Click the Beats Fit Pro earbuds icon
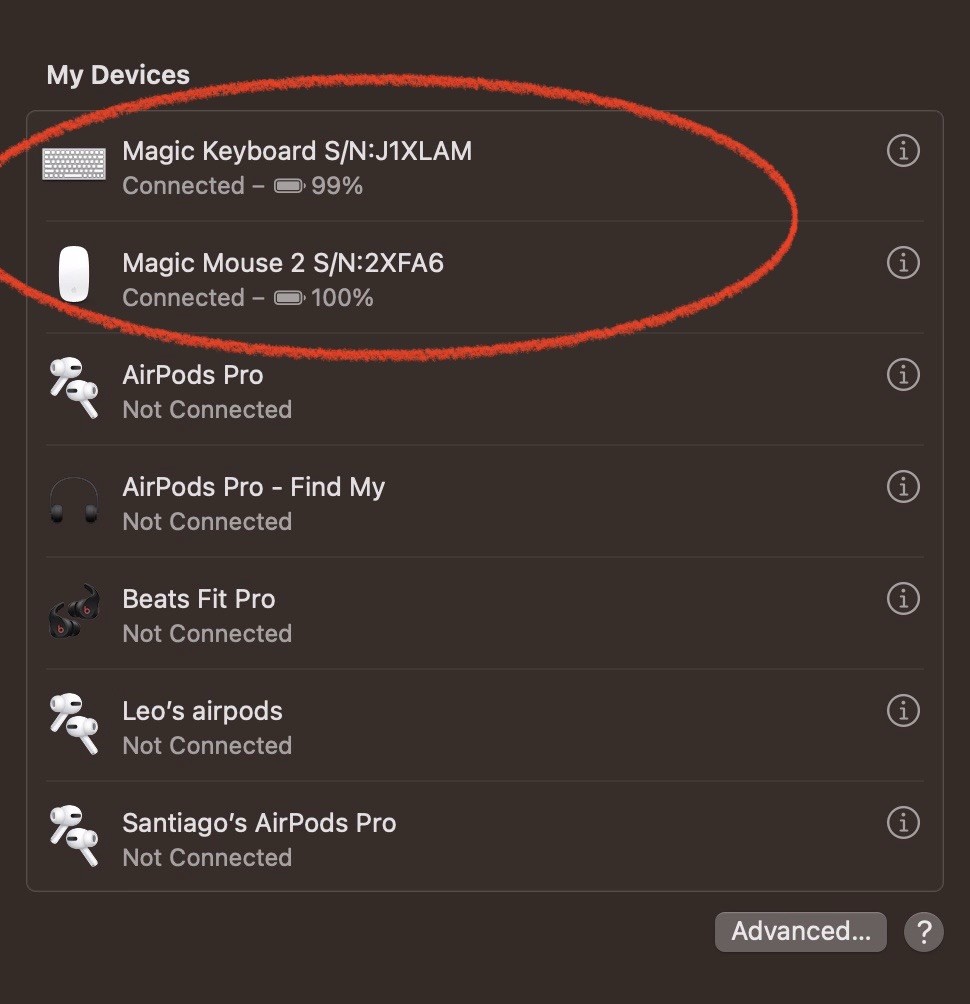This screenshot has width=970, height=1004. coord(74,612)
